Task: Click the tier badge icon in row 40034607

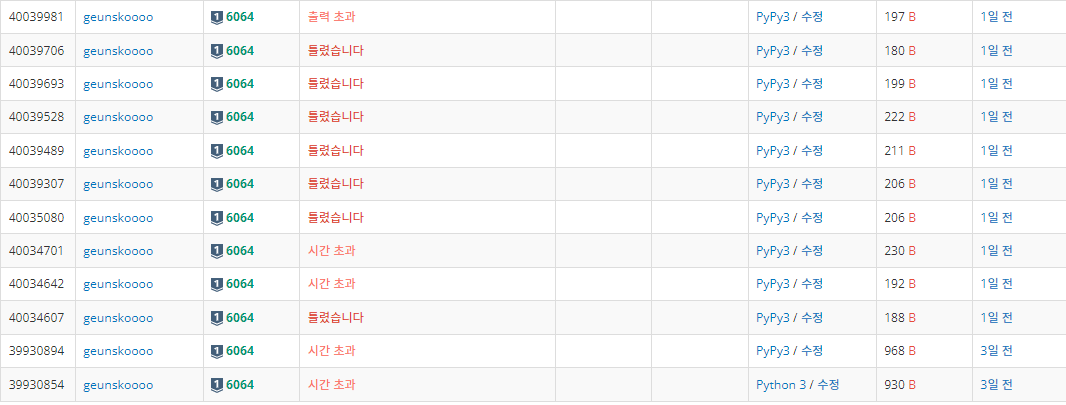Action: pos(217,317)
